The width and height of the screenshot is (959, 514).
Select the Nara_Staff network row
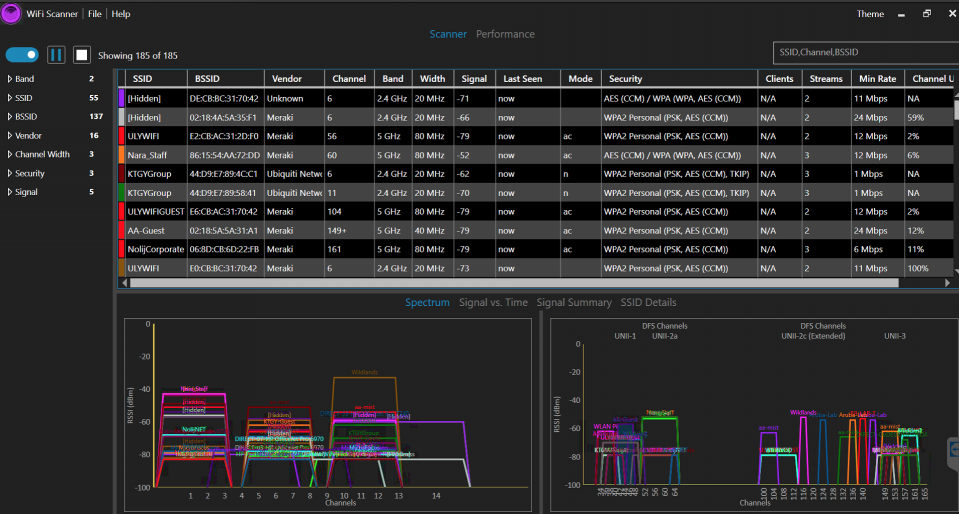pyautogui.click(x=536, y=155)
